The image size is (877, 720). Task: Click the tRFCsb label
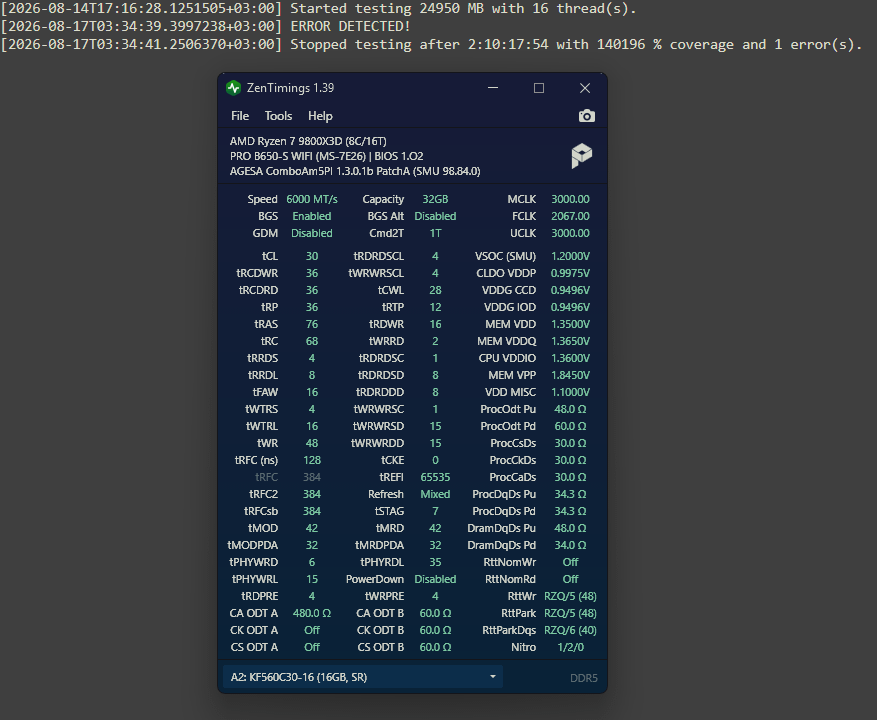click(x=261, y=511)
